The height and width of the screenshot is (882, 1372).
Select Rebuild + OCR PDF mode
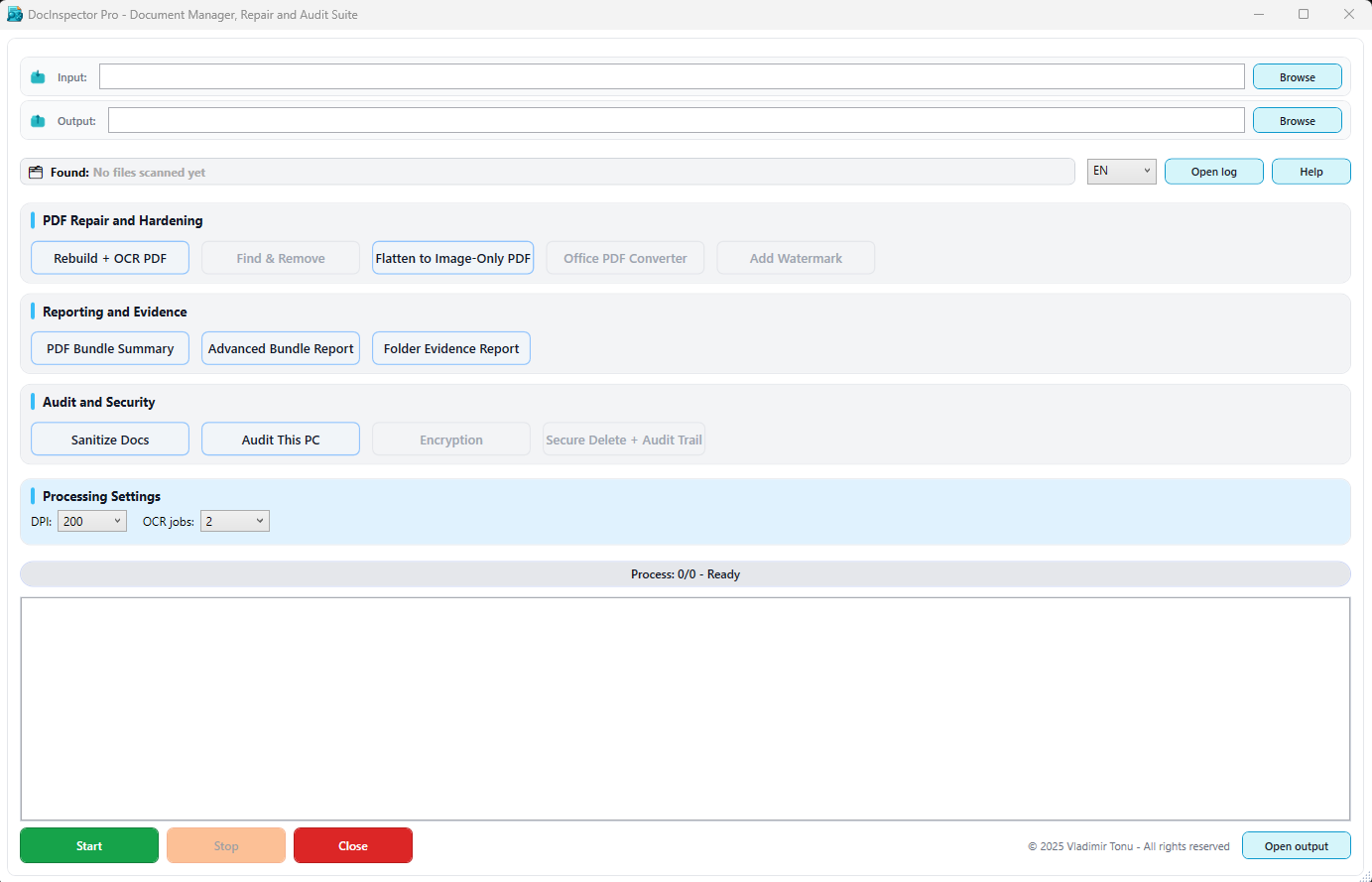(x=109, y=257)
